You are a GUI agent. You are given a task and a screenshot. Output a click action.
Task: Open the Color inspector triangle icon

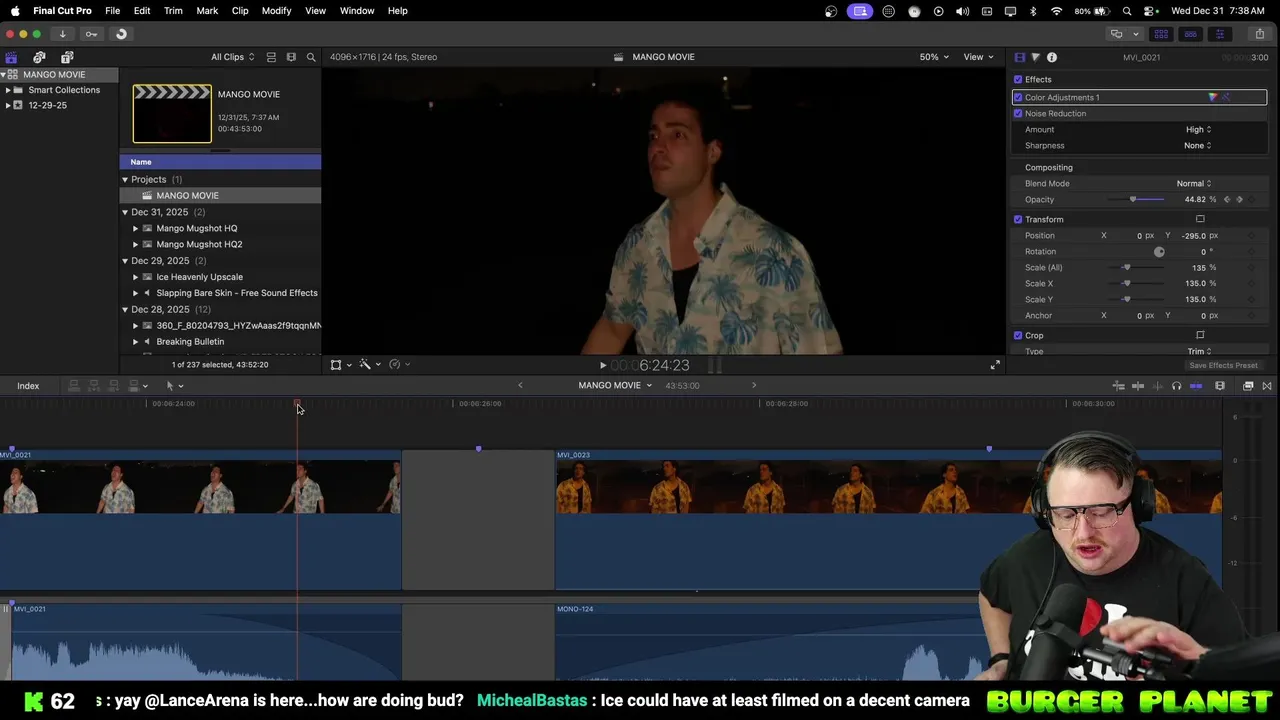1035,57
